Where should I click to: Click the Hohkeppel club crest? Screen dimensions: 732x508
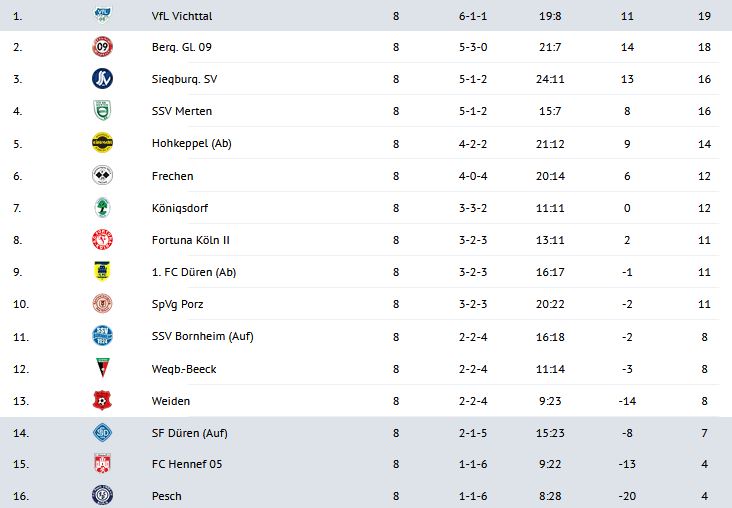pos(102,143)
